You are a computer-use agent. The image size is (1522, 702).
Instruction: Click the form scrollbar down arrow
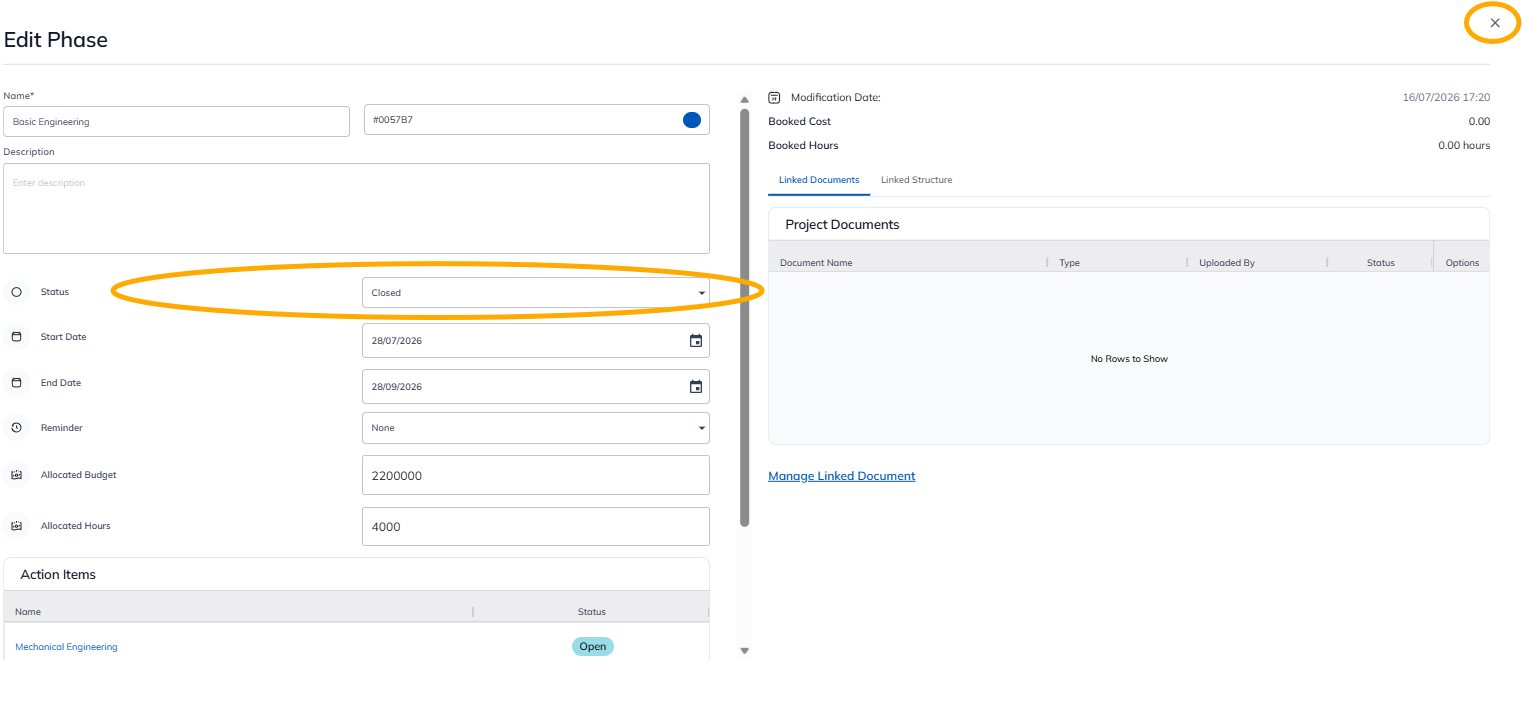pos(744,651)
